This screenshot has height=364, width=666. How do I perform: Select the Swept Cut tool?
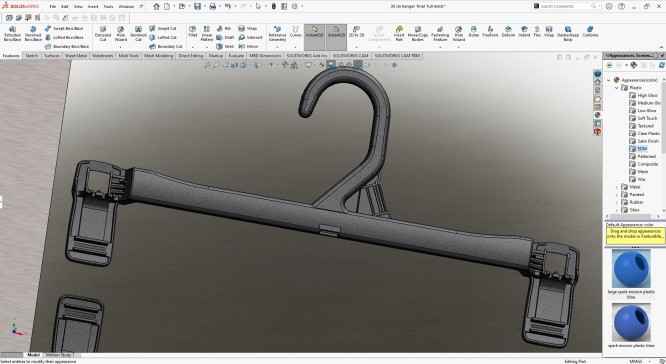point(163,28)
